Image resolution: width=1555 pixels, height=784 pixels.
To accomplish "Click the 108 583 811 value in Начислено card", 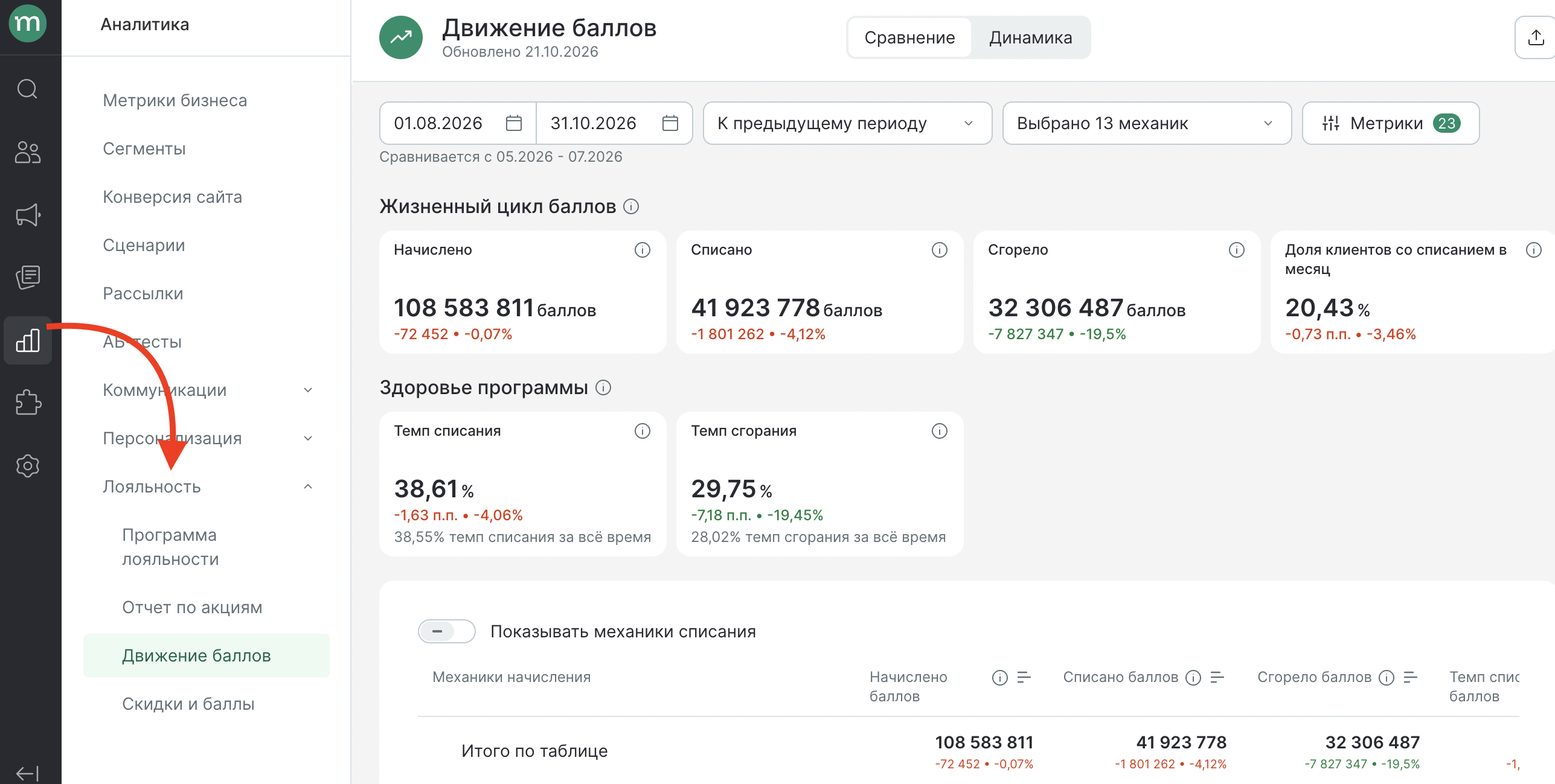I will (x=464, y=308).
